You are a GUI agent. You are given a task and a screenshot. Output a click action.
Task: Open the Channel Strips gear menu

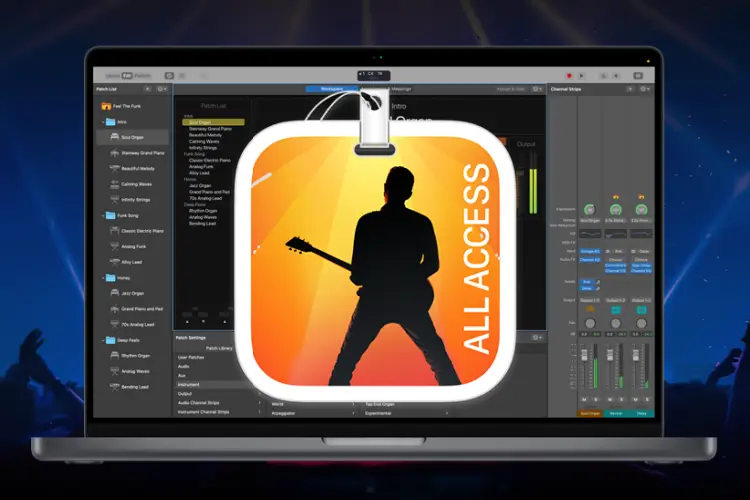point(644,89)
